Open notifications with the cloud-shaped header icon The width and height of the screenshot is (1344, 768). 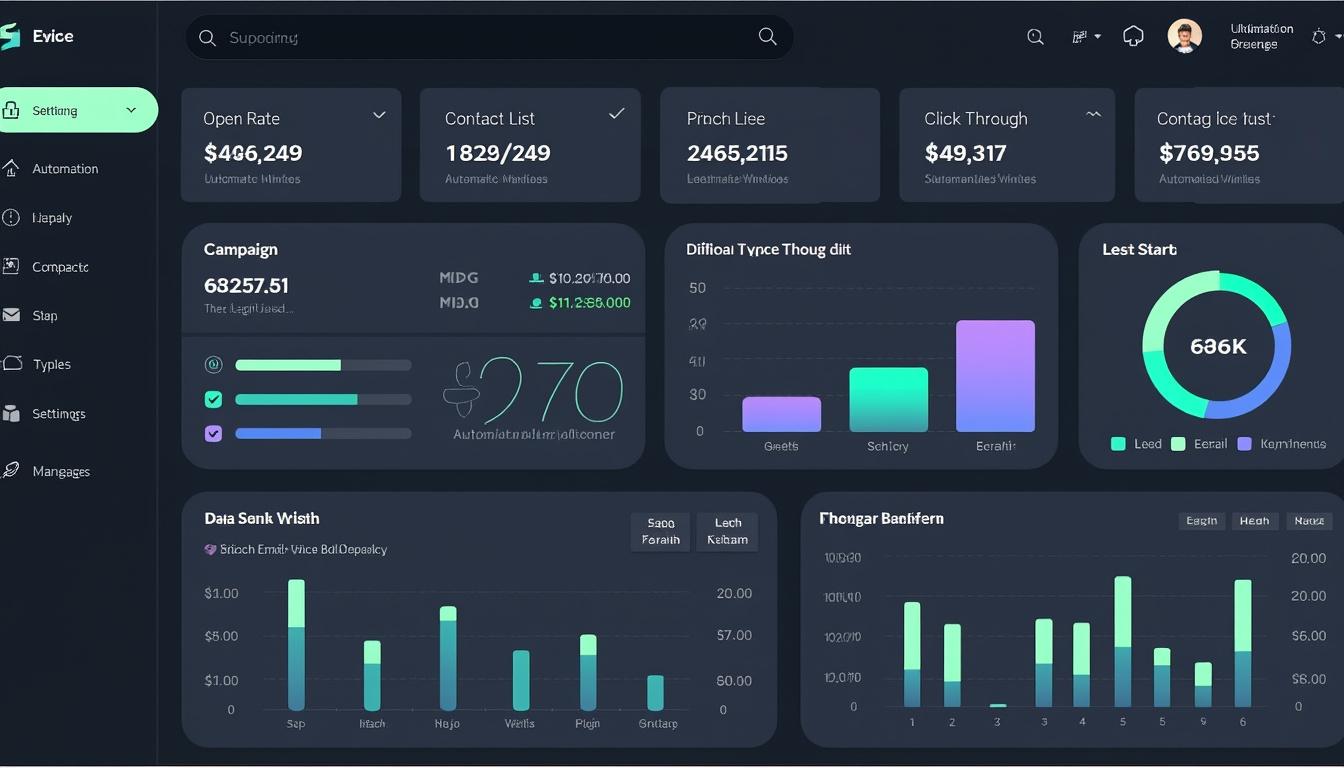click(x=1133, y=36)
